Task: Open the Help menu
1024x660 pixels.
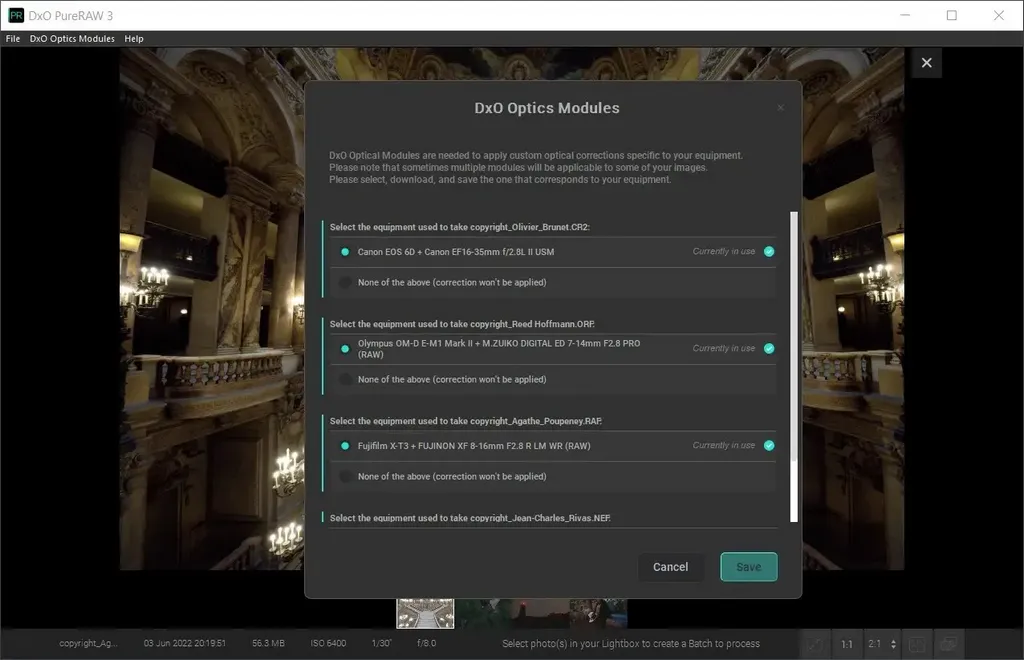Action: tap(134, 39)
